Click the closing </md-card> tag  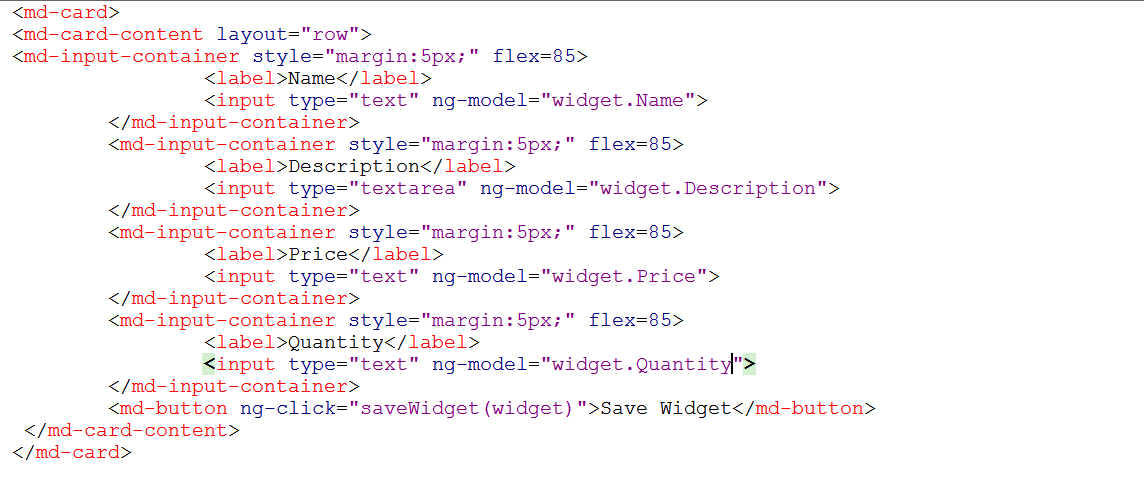(72, 452)
